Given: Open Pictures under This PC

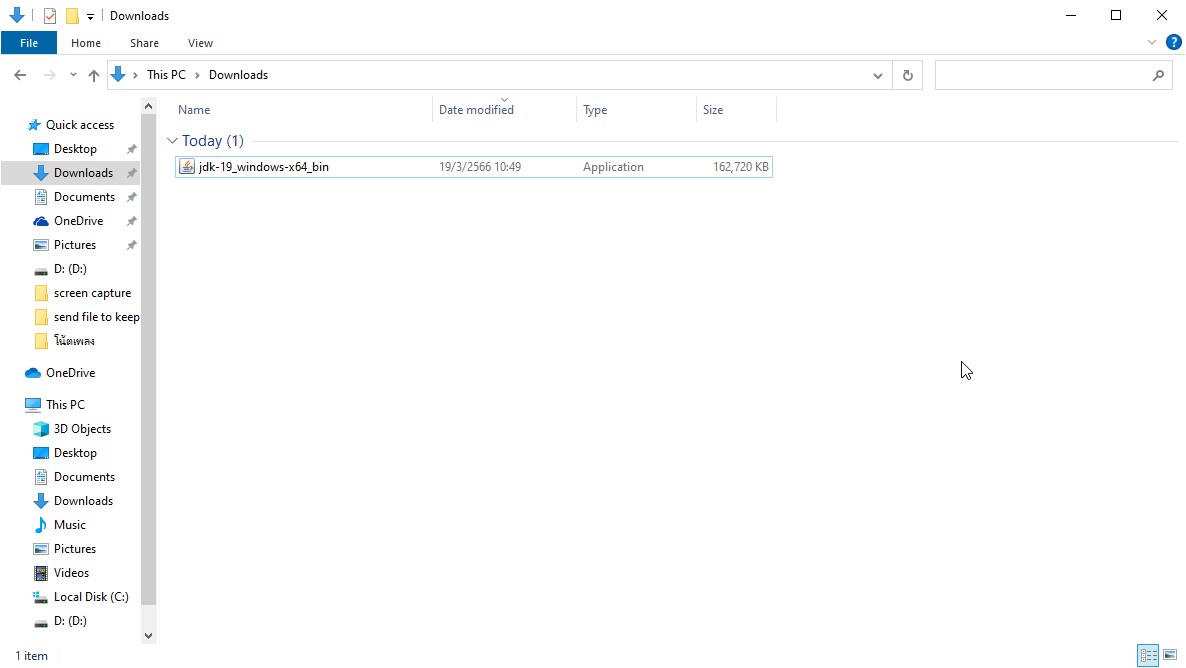Looking at the screenshot, I should (74, 549).
